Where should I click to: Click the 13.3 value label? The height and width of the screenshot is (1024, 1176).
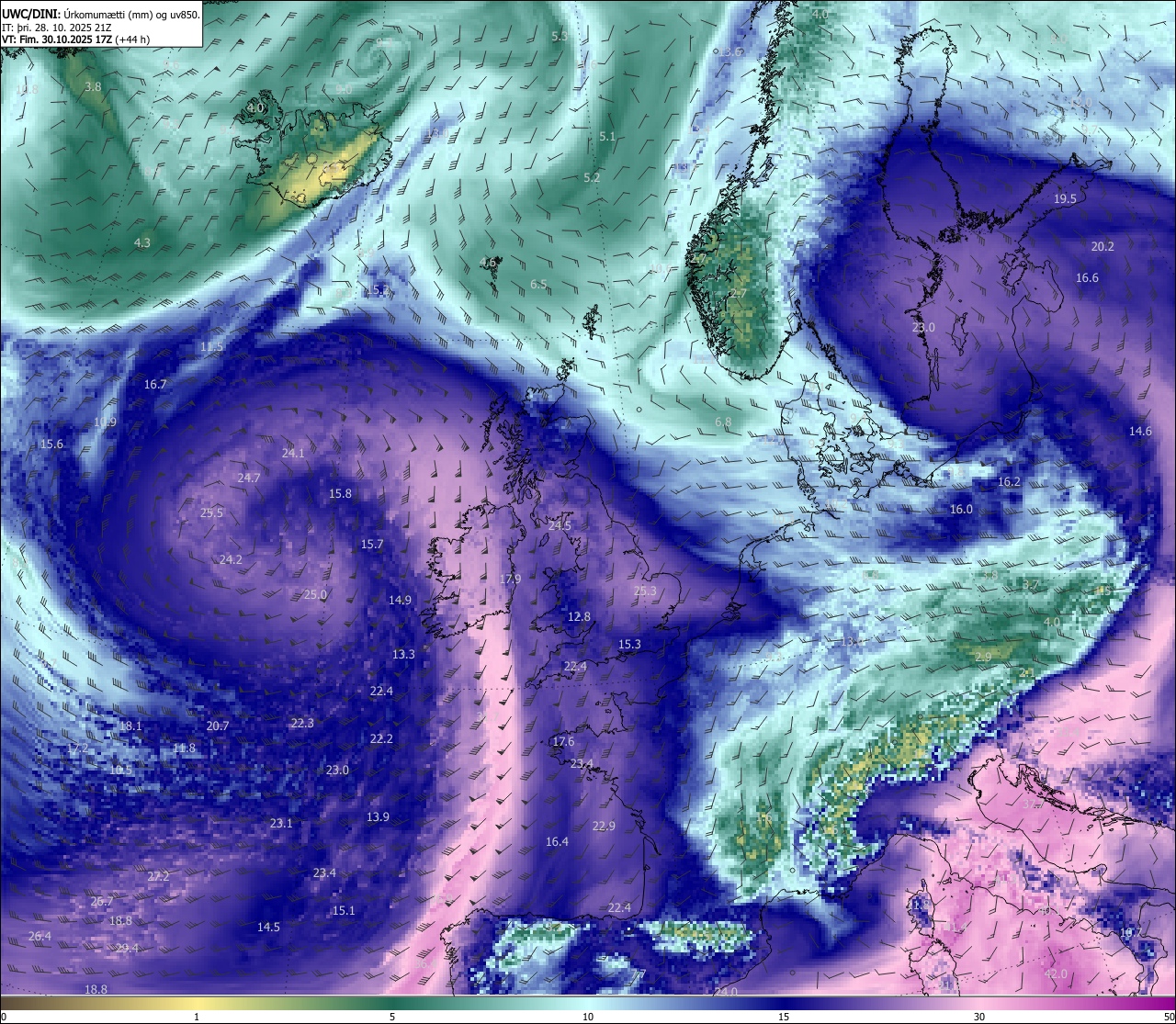pyautogui.click(x=403, y=655)
